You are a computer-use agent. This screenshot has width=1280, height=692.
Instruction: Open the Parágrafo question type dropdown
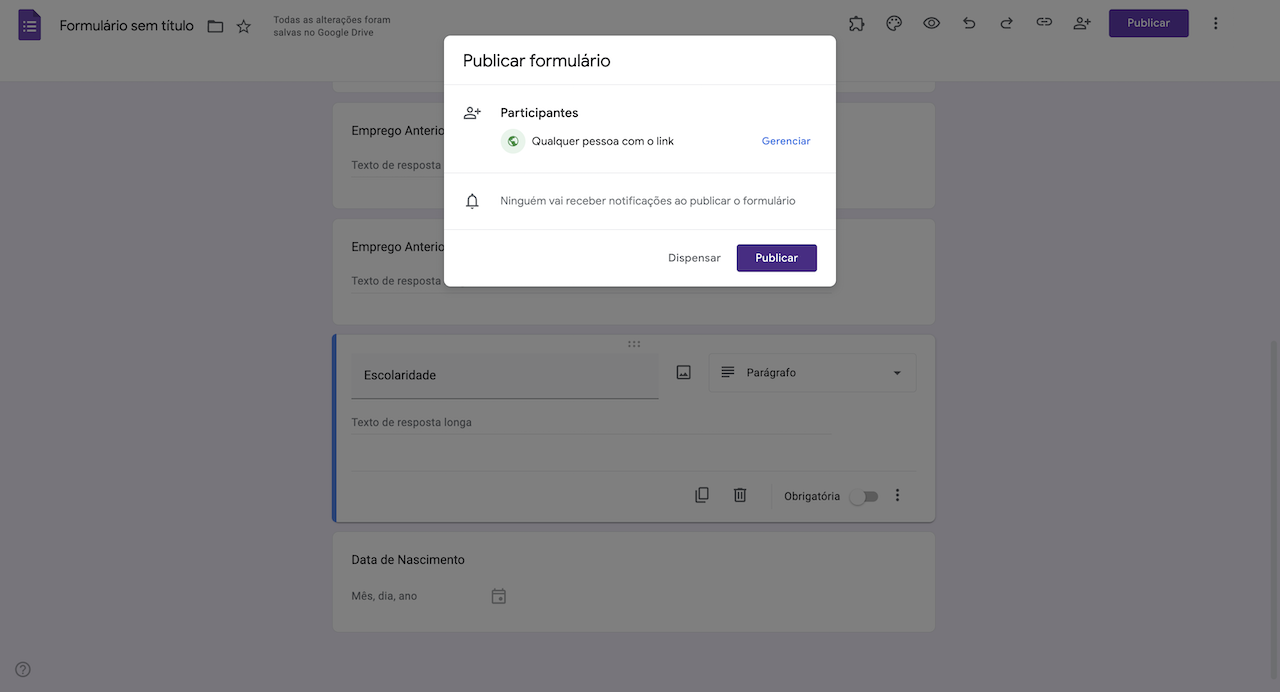(x=811, y=373)
